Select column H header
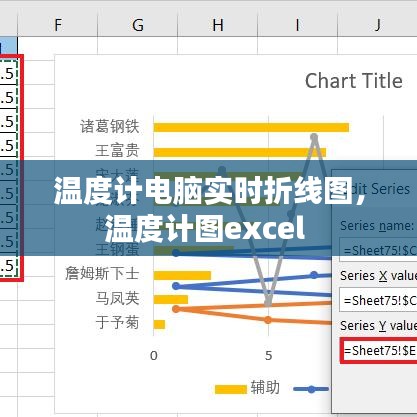 tap(218, 25)
